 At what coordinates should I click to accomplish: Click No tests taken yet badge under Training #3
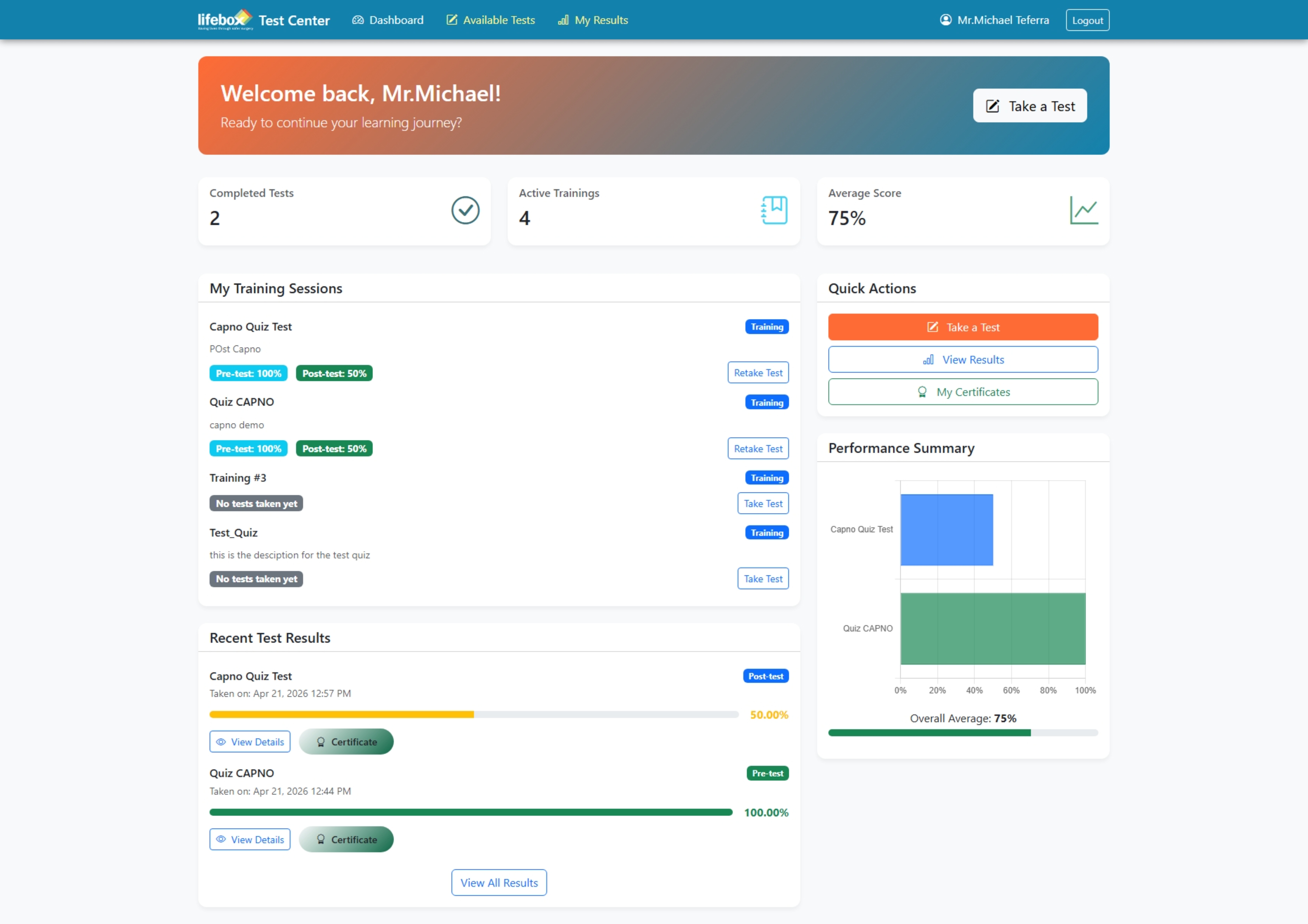[x=256, y=504]
